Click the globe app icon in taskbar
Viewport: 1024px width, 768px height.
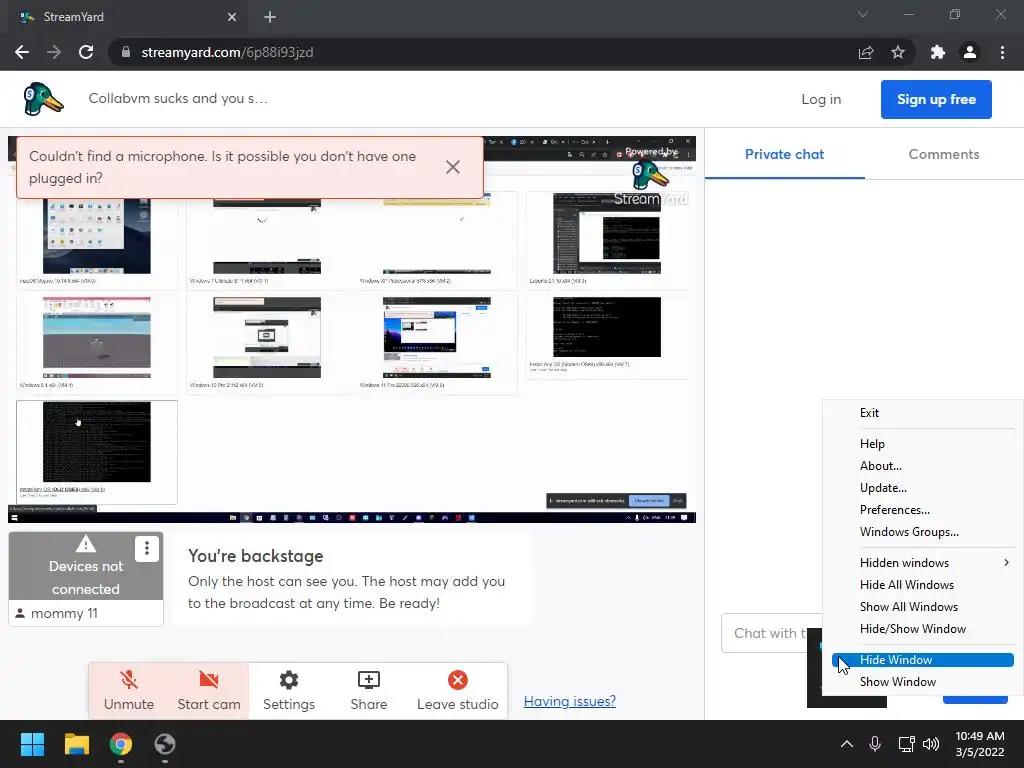(165, 744)
